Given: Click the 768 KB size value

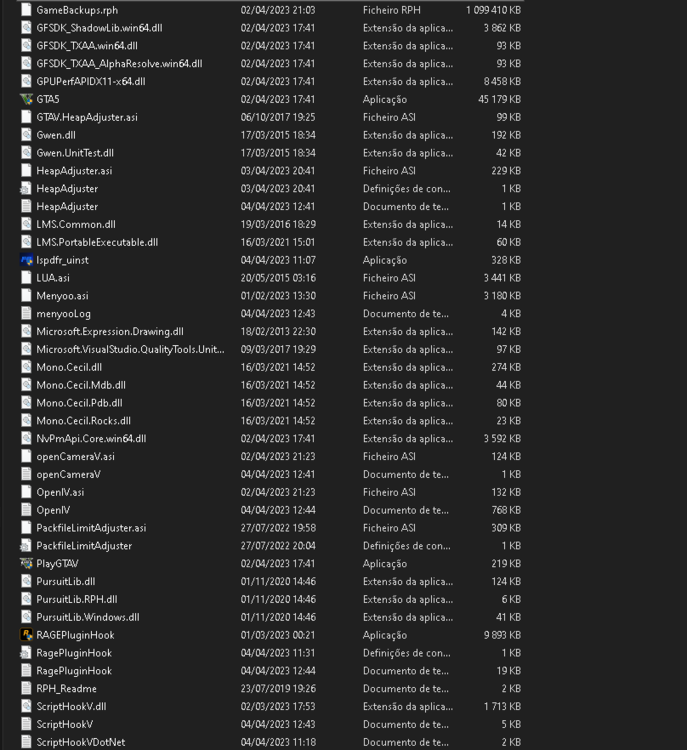Looking at the screenshot, I should [506, 510].
